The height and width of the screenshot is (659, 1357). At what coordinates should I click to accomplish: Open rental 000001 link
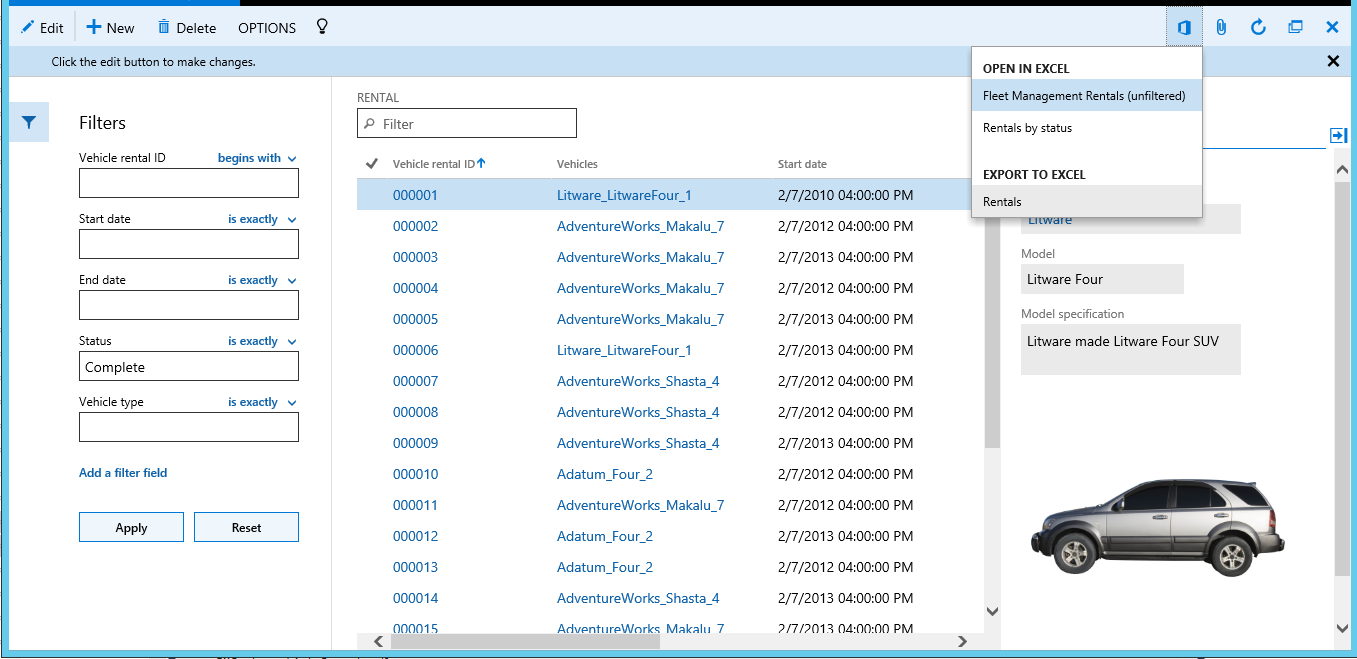pos(415,195)
